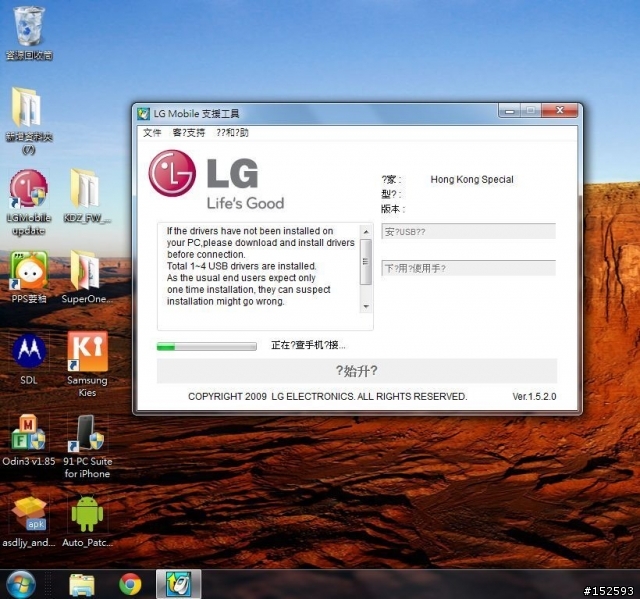640x599 pixels.
Task: Click the instructions box scrollbar thumb
Action: point(366,262)
